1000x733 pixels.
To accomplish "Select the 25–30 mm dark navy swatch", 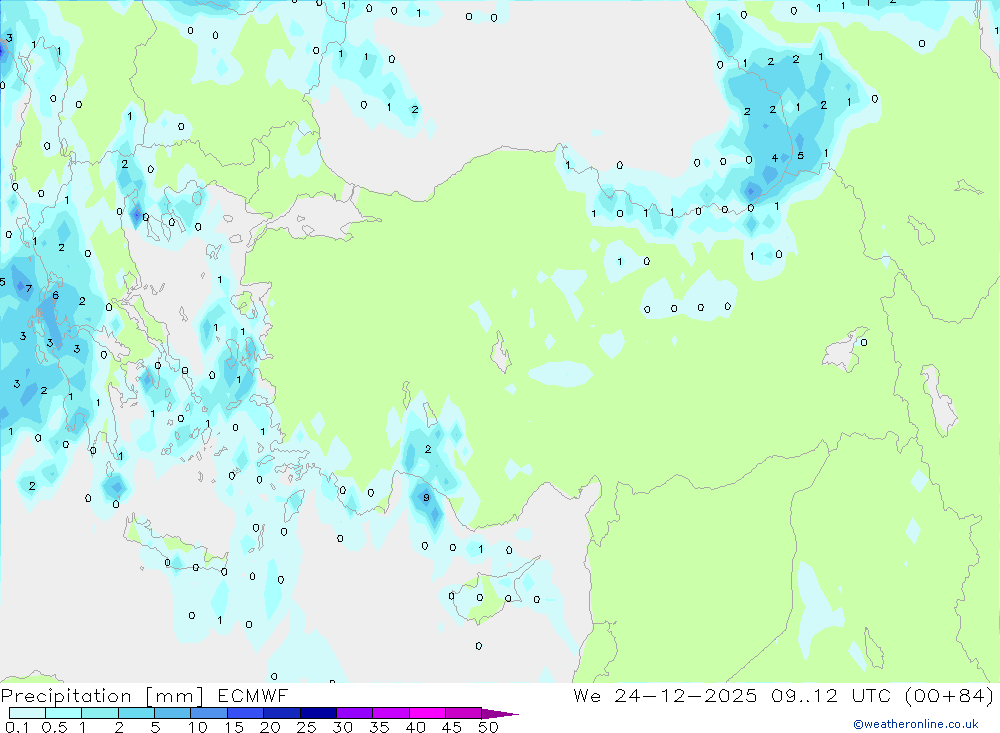I will pyautogui.click(x=318, y=713).
